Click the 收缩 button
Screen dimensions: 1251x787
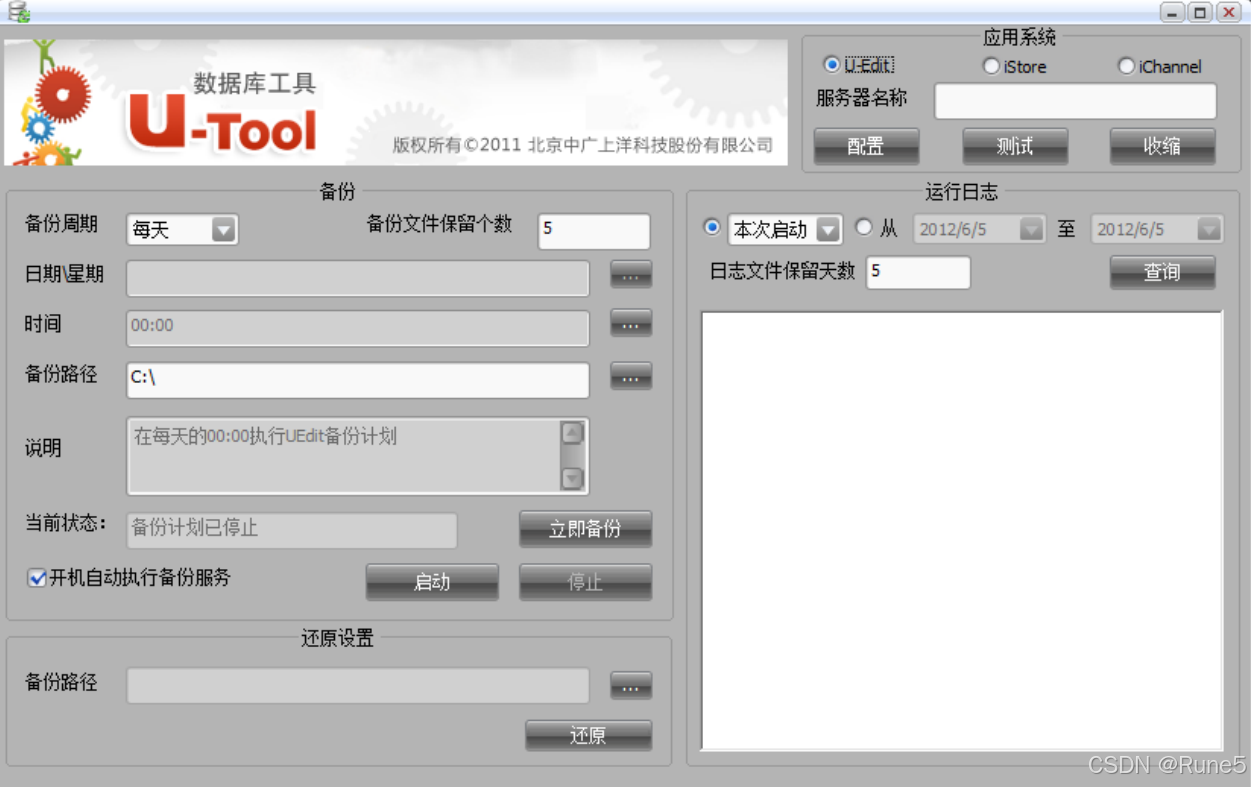pyautogui.click(x=1162, y=146)
